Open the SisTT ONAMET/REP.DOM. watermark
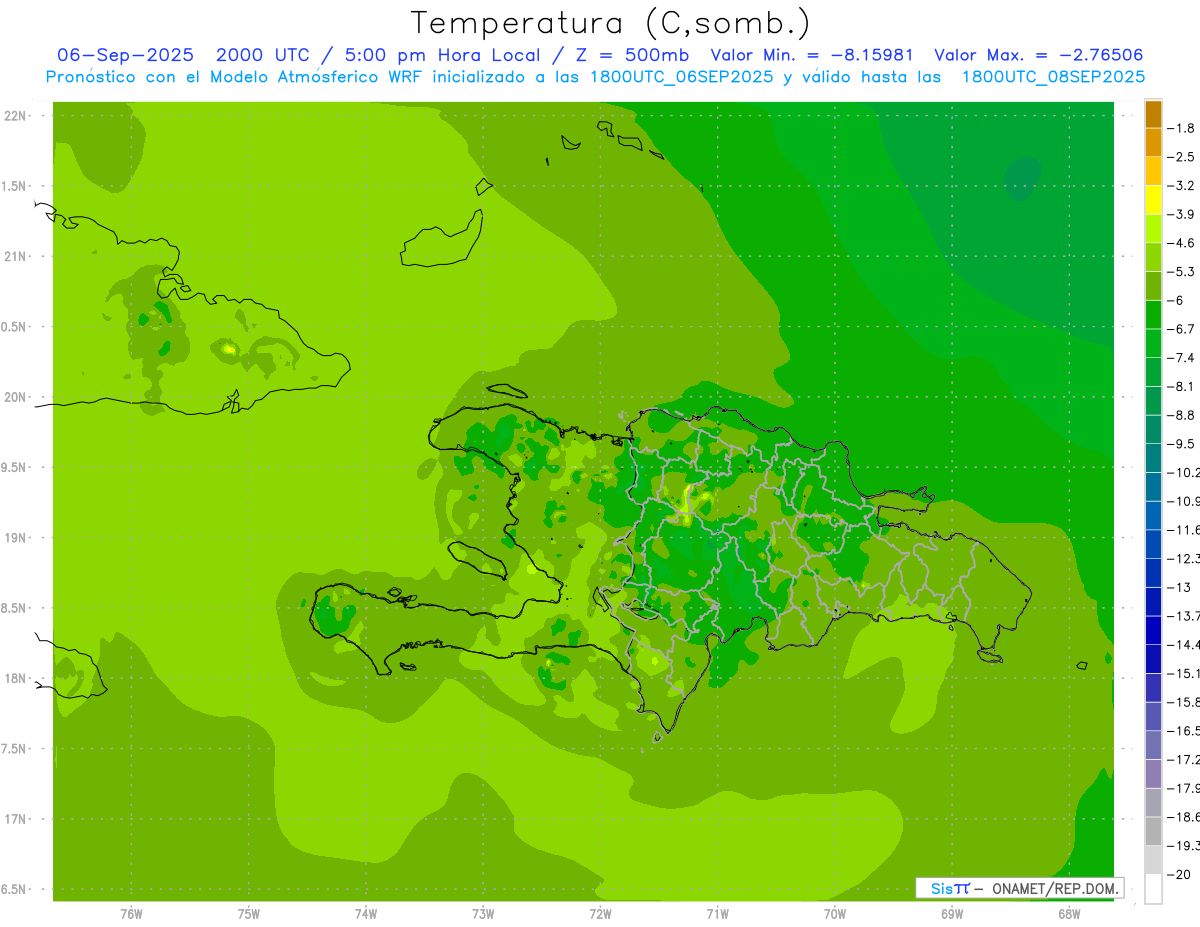 point(1019,887)
